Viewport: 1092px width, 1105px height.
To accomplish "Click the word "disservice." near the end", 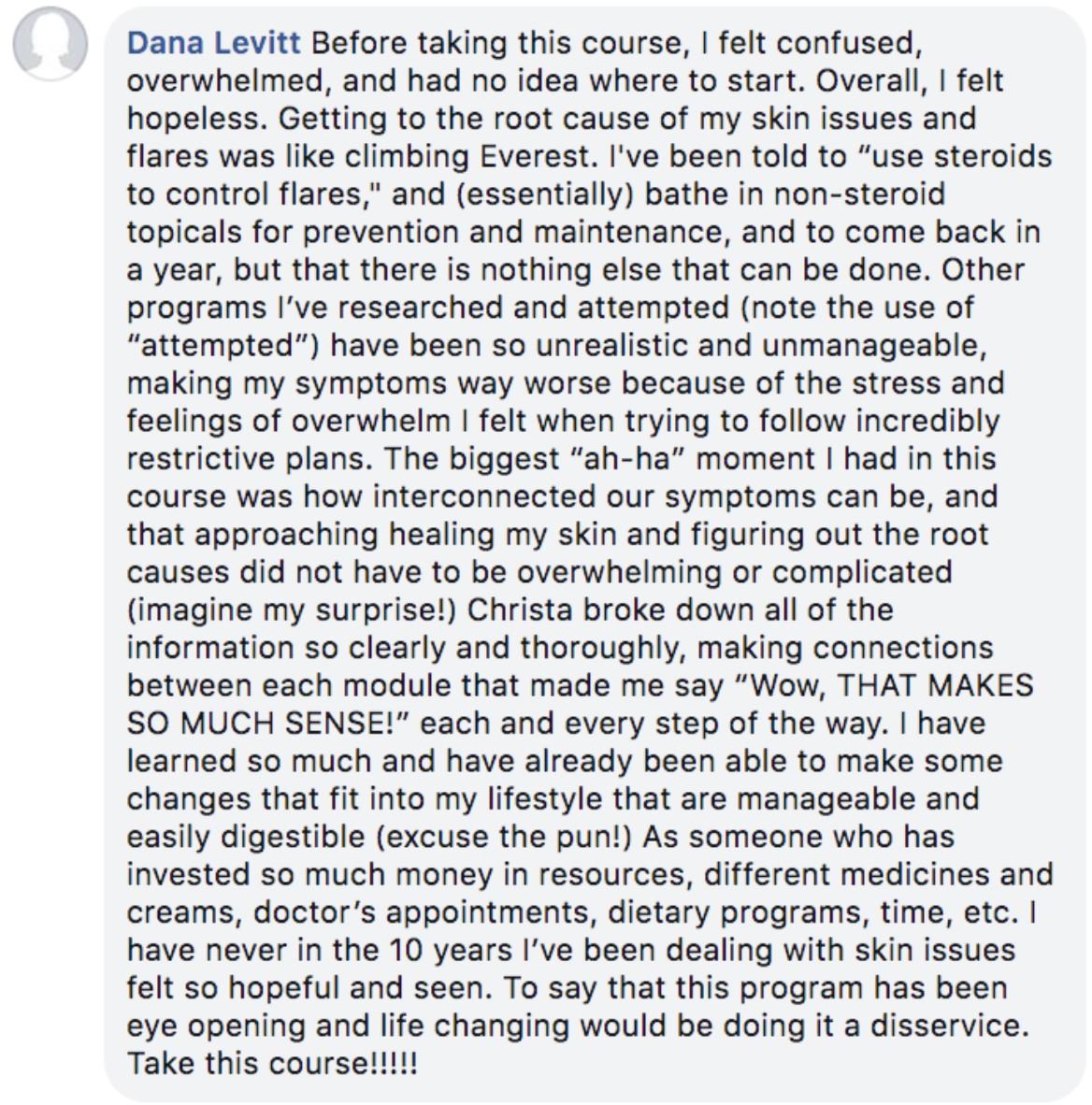I will click(x=950, y=1026).
